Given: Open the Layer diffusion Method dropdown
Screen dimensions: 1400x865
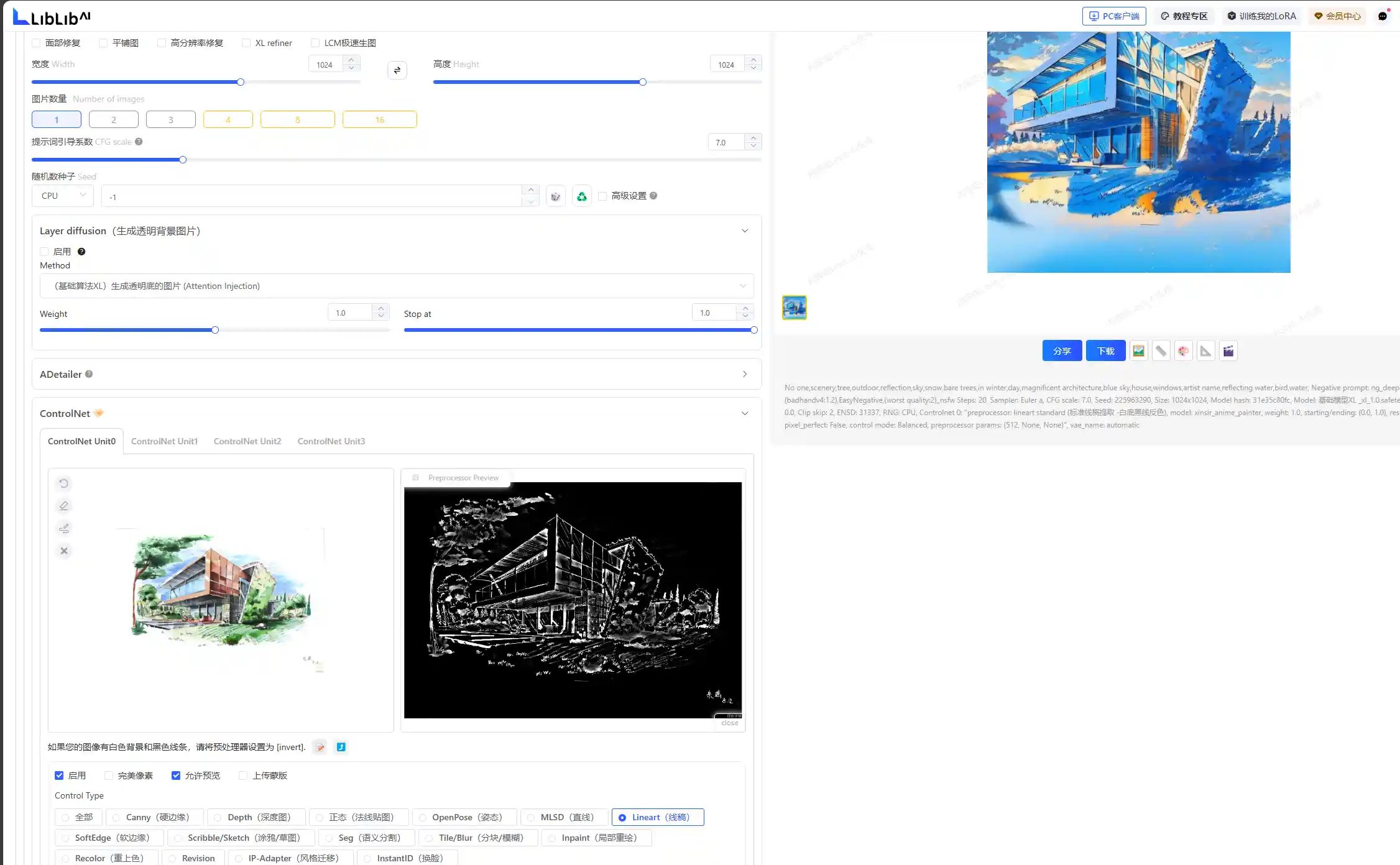Looking at the screenshot, I should [396, 286].
